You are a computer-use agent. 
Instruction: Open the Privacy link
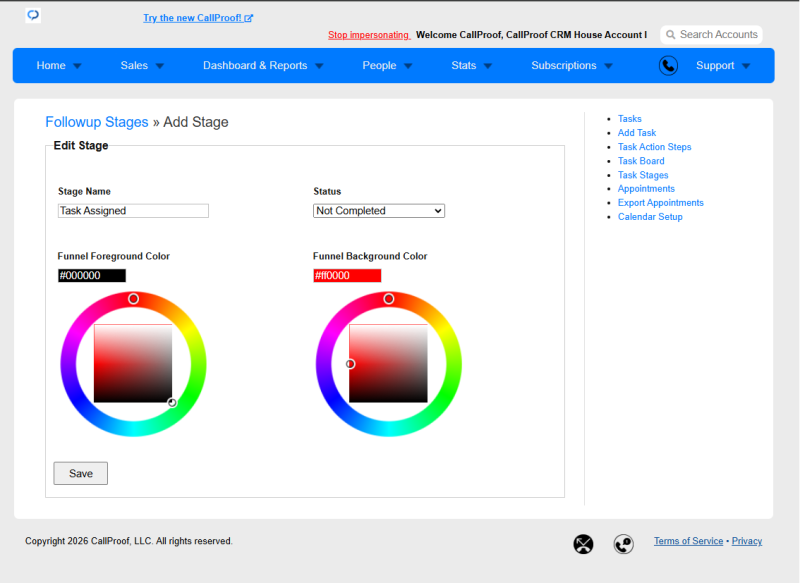tap(747, 541)
